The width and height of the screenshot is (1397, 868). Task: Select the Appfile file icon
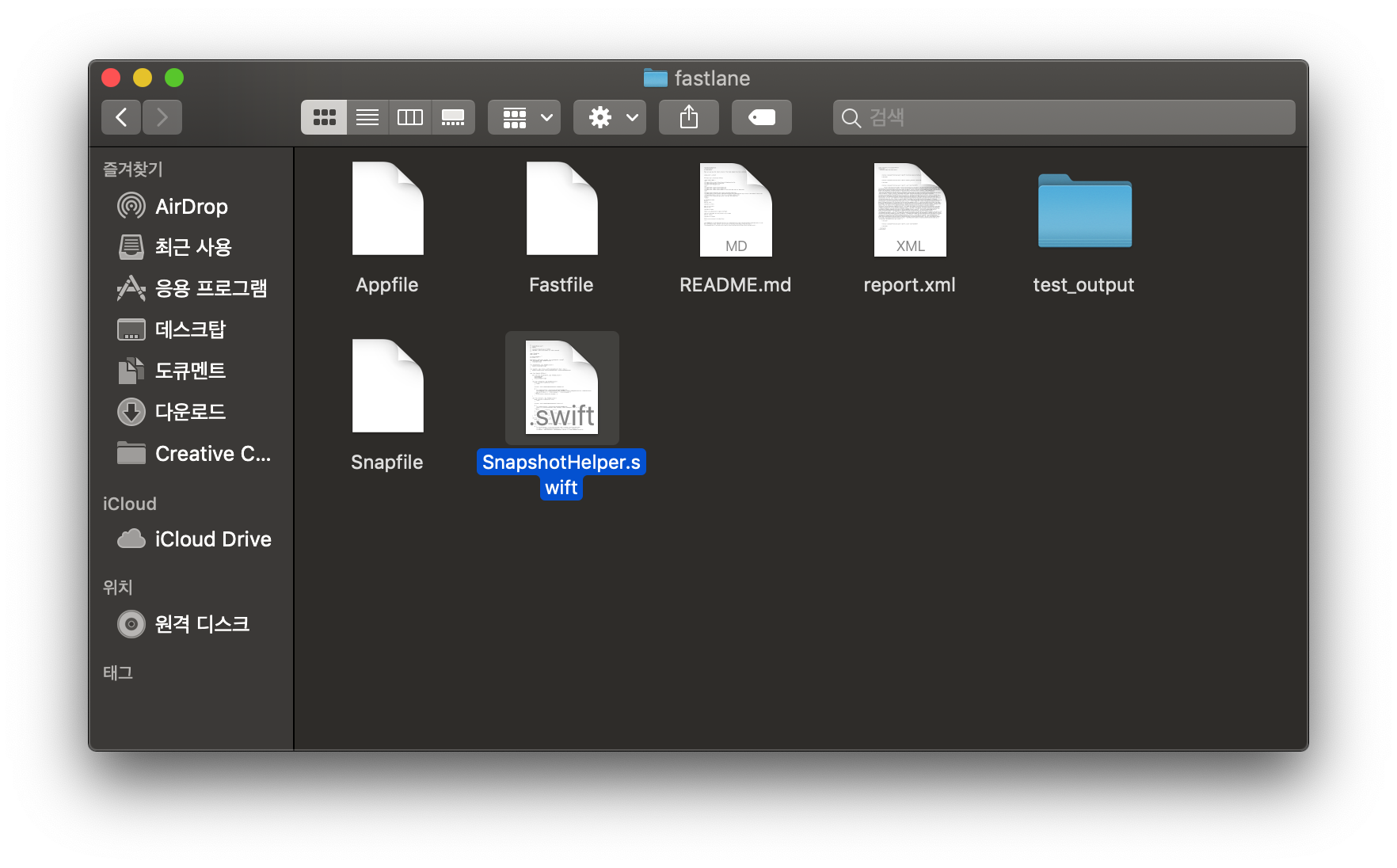coord(387,208)
